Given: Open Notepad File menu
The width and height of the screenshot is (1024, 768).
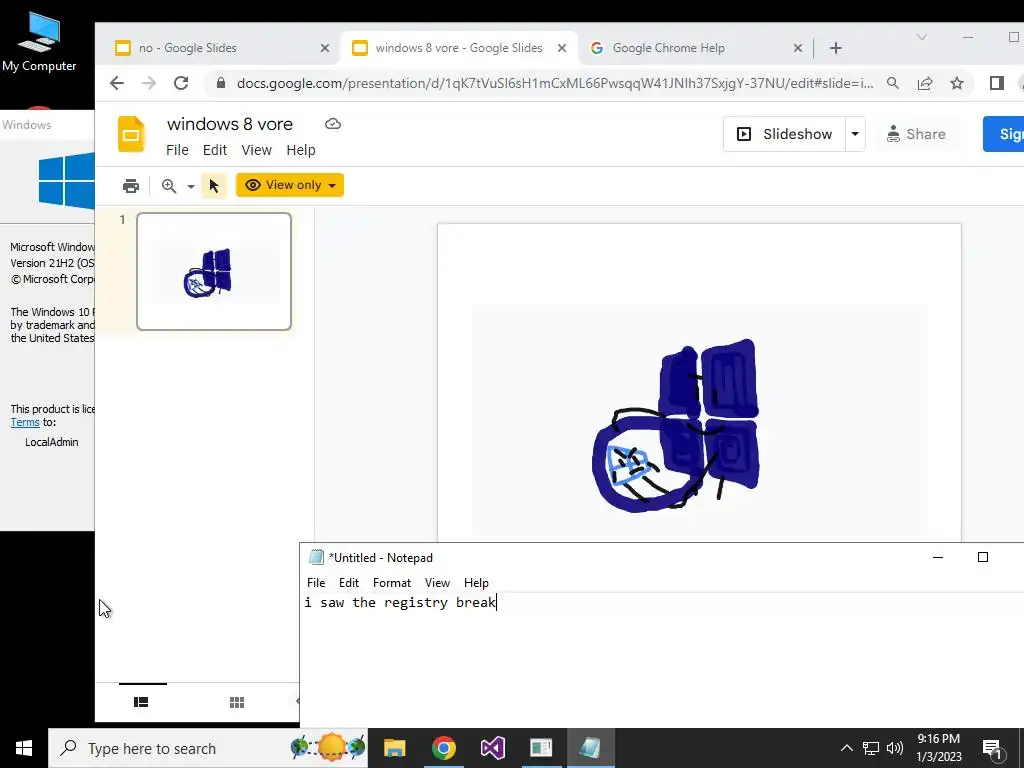Looking at the screenshot, I should point(316,583).
